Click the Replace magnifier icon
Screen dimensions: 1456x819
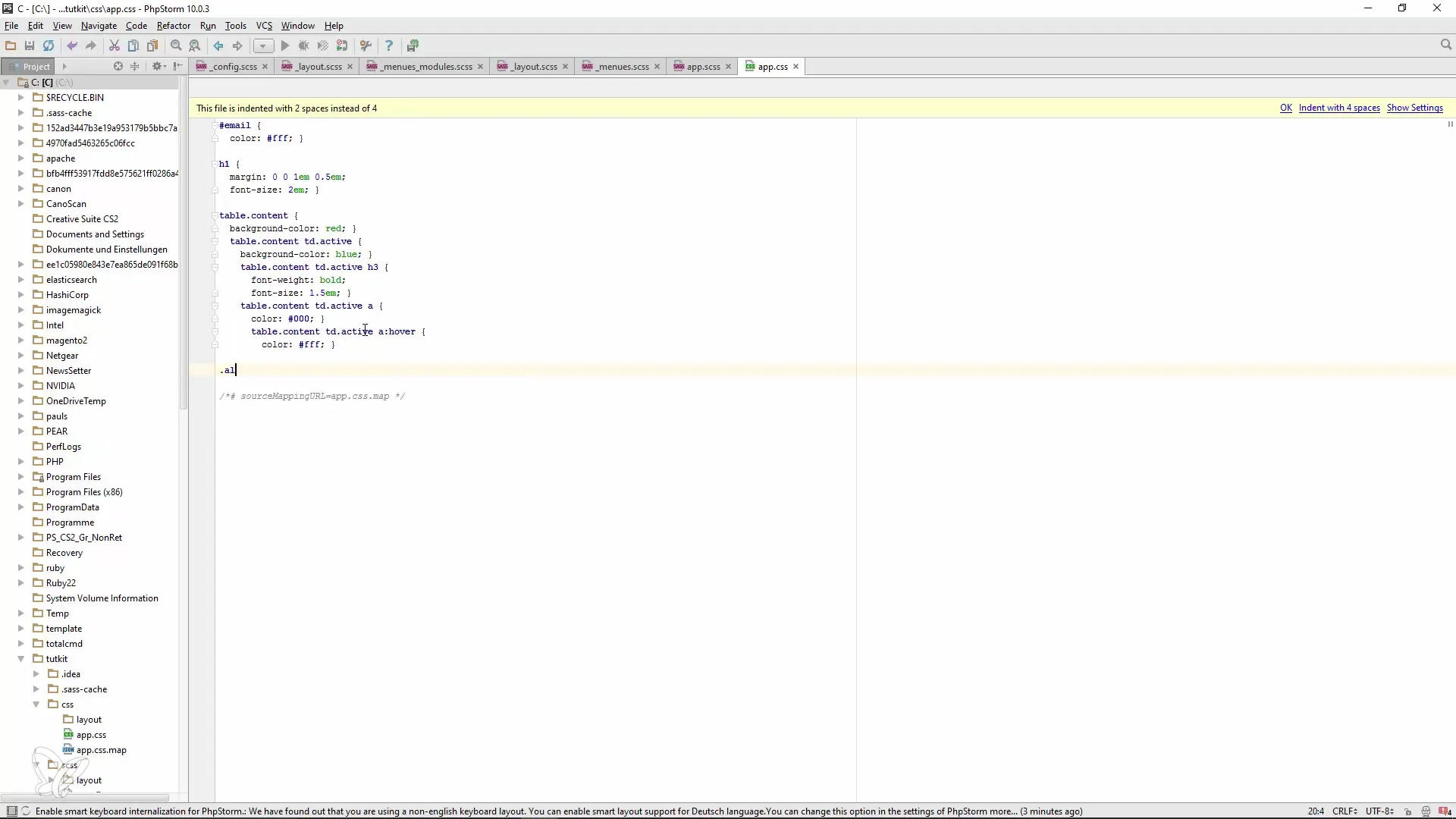(x=195, y=45)
